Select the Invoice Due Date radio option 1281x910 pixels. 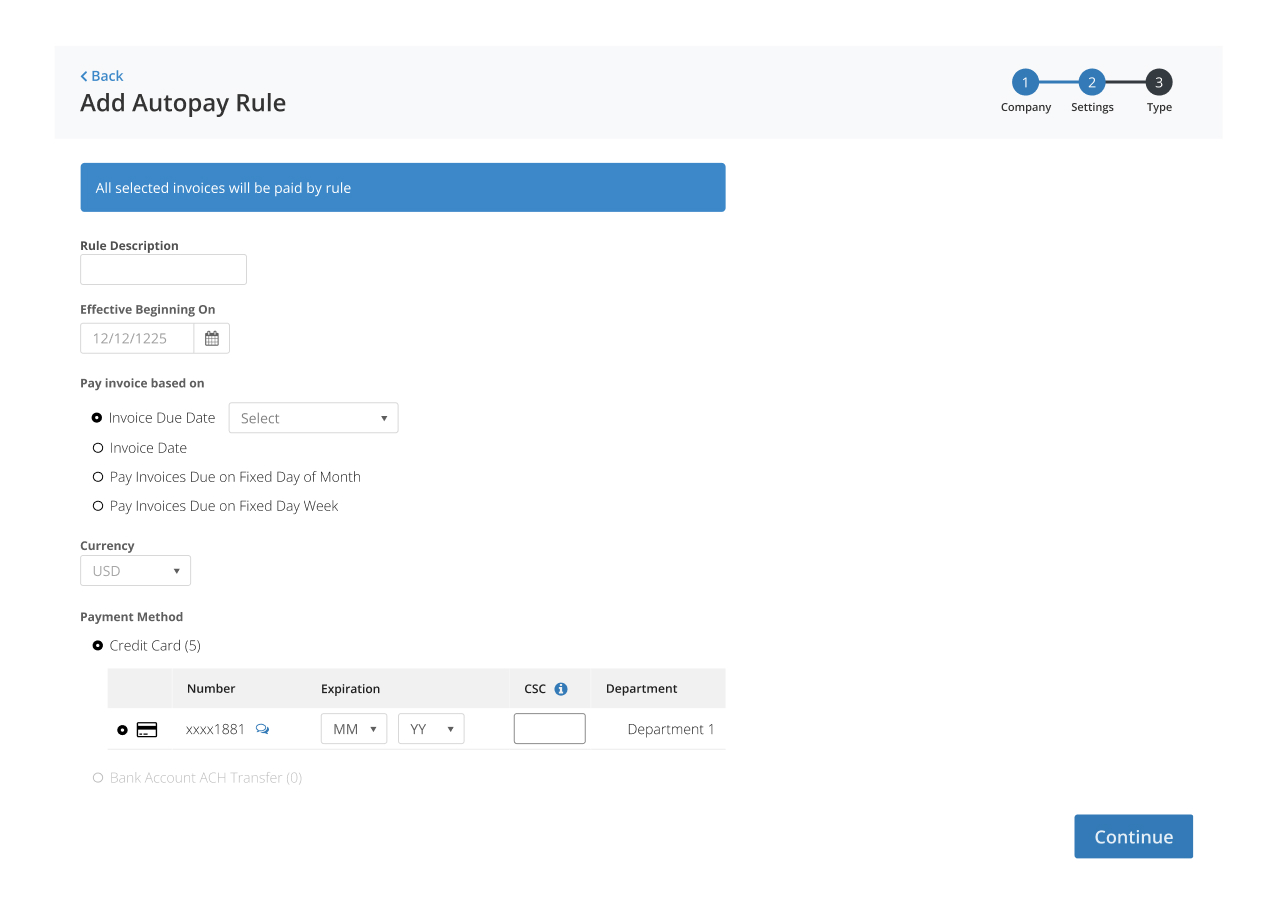tap(97, 418)
